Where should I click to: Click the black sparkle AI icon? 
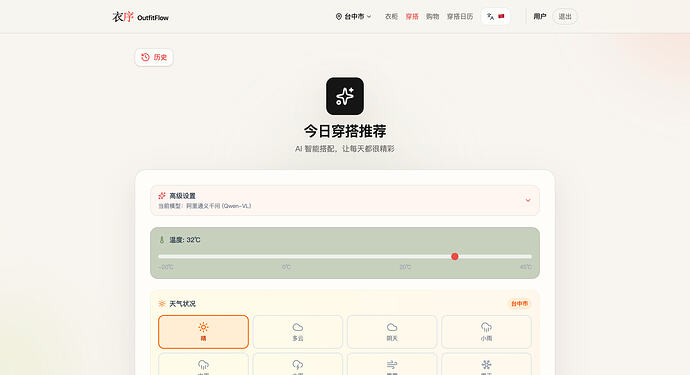(x=345, y=96)
